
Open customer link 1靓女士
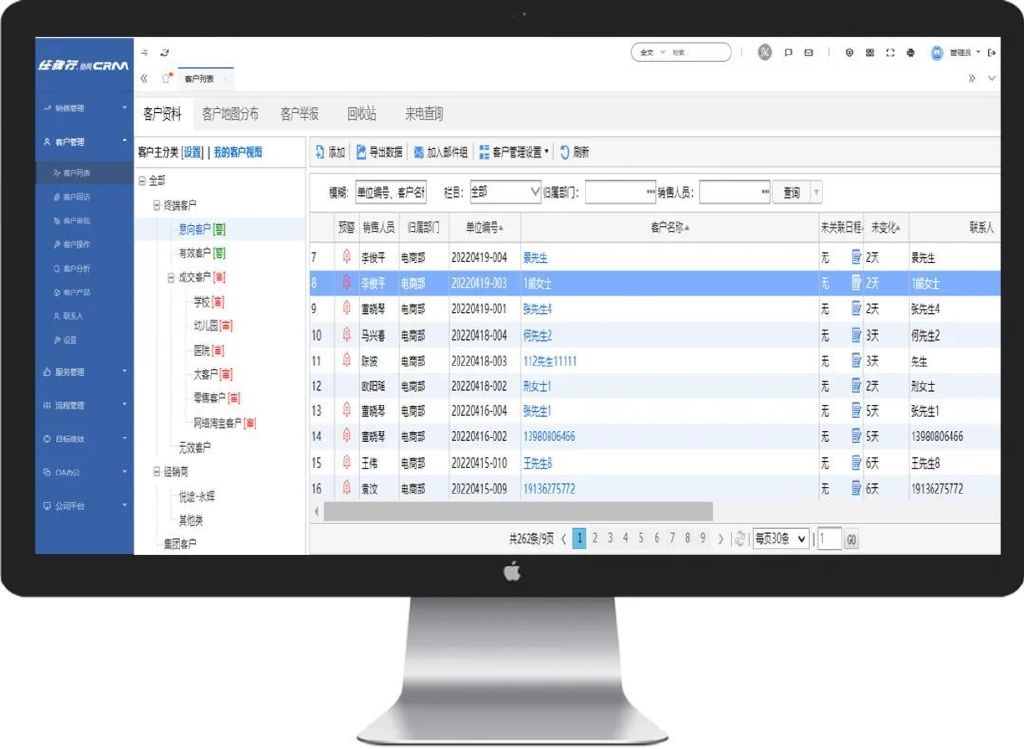point(541,283)
